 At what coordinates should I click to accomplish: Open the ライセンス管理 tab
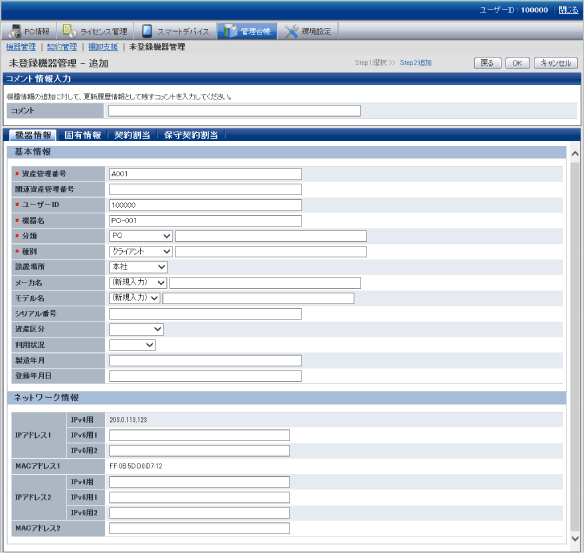[x=95, y=31]
